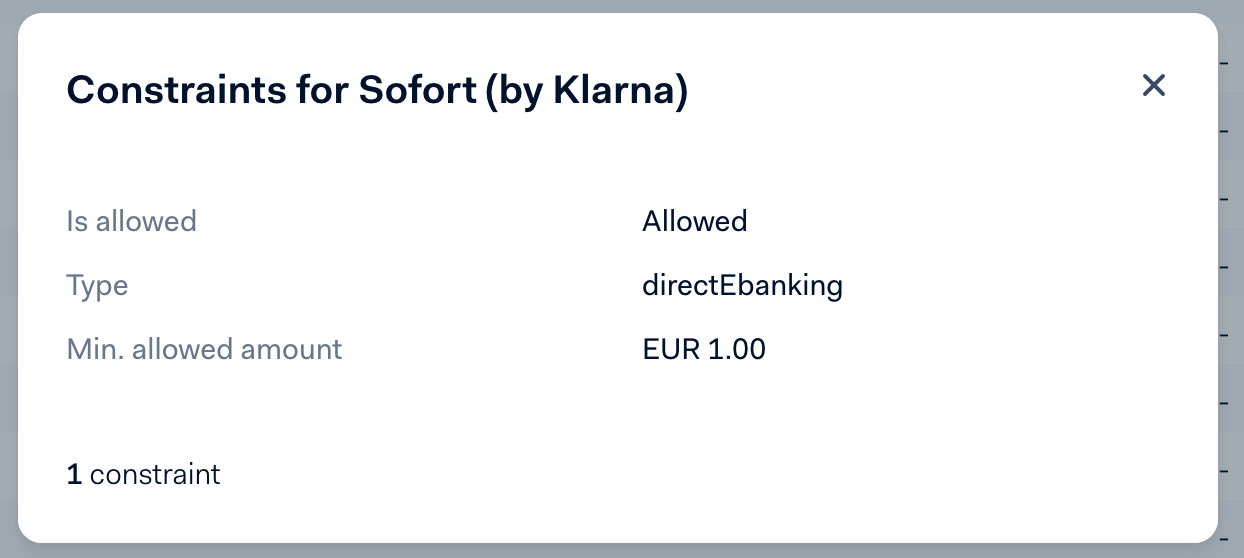Click the "1 constraint" footer count text

pyautogui.click(x=143, y=474)
